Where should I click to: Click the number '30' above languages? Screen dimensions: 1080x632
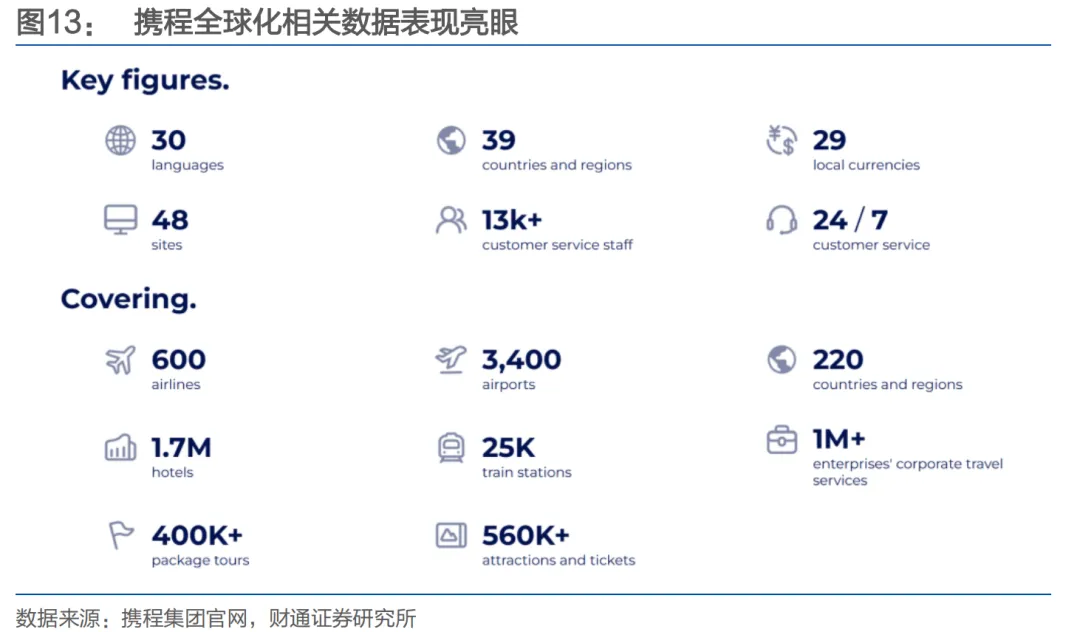168,140
